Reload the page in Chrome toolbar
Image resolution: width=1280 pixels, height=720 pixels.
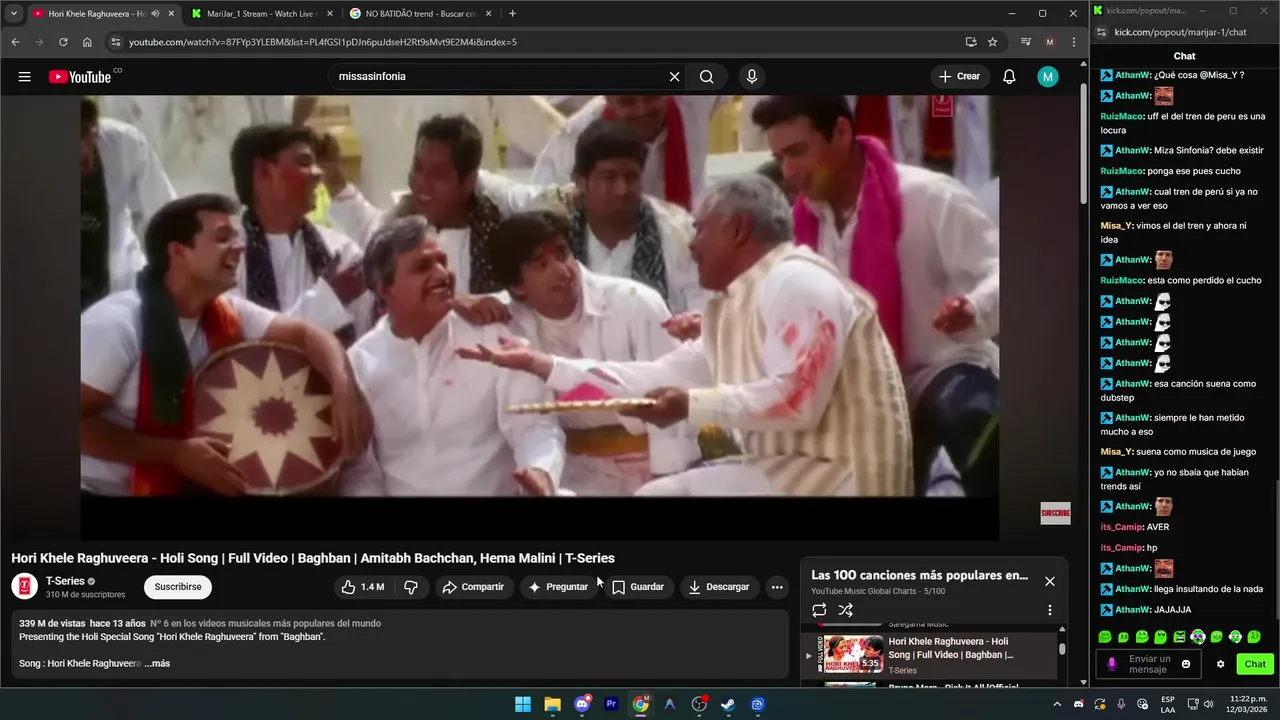tap(63, 42)
